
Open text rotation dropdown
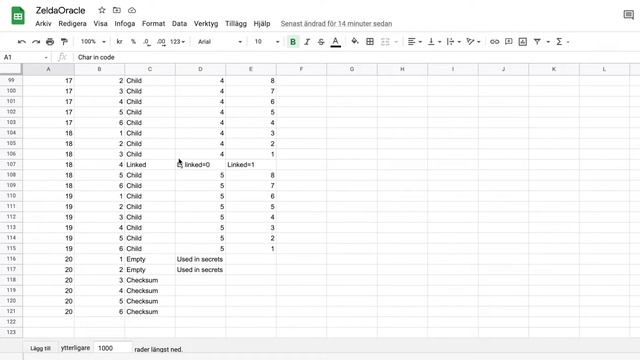(473, 42)
